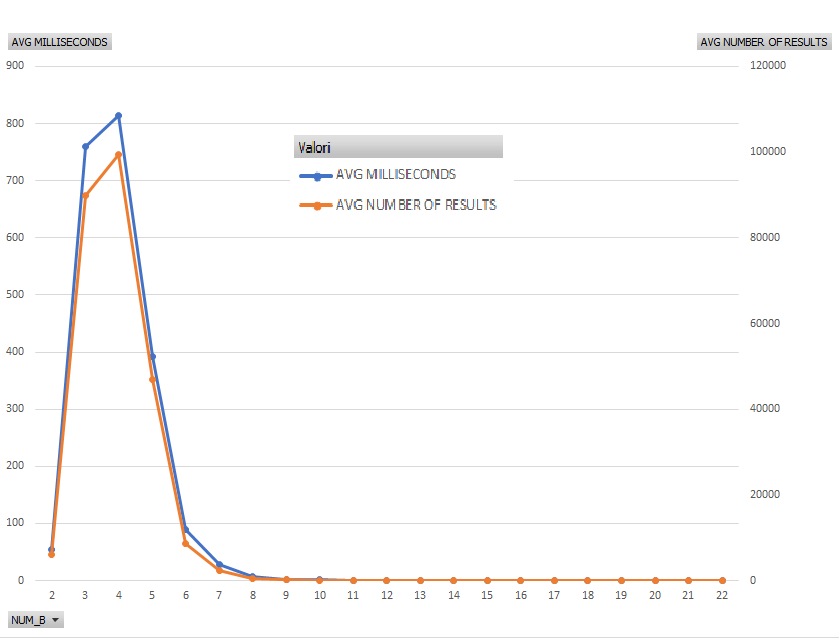Click the orange legend line marker

[x=317, y=205]
